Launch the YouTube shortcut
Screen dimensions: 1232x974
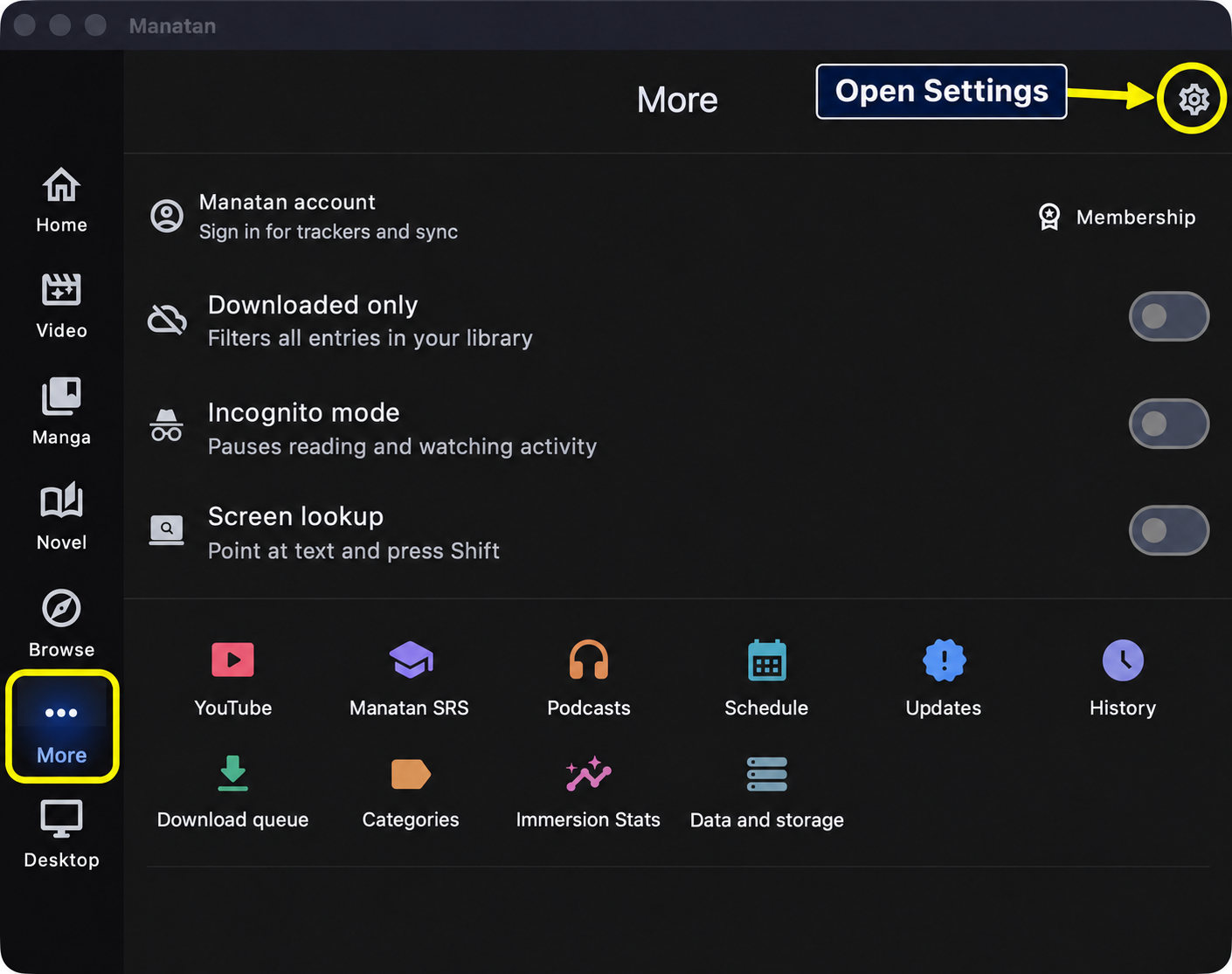[x=232, y=679]
